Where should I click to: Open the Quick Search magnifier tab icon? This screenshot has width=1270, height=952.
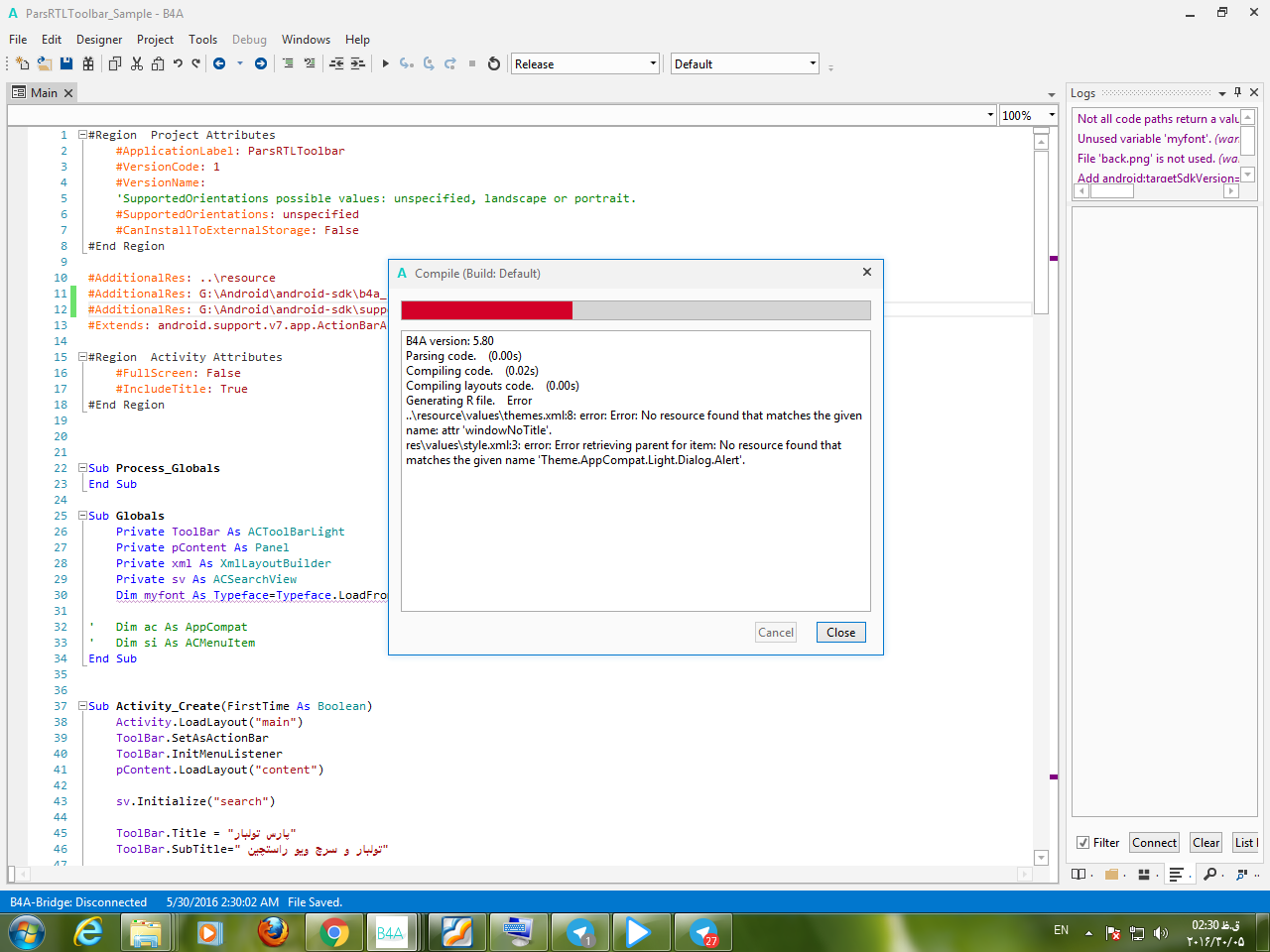[x=1209, y=874]
